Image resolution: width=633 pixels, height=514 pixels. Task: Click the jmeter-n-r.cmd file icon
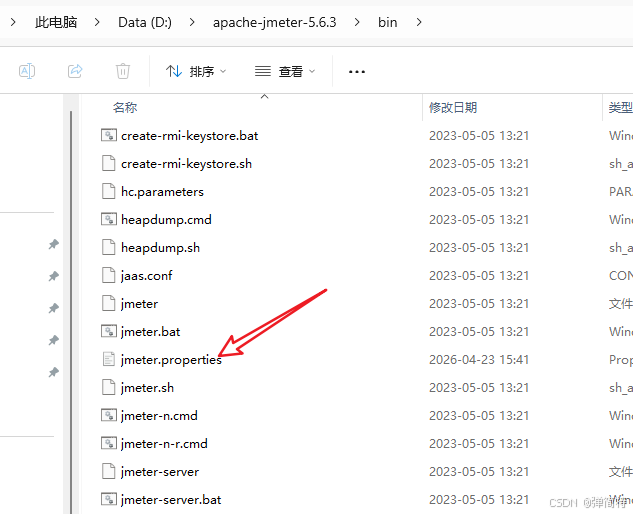click(x=109, y=443)
